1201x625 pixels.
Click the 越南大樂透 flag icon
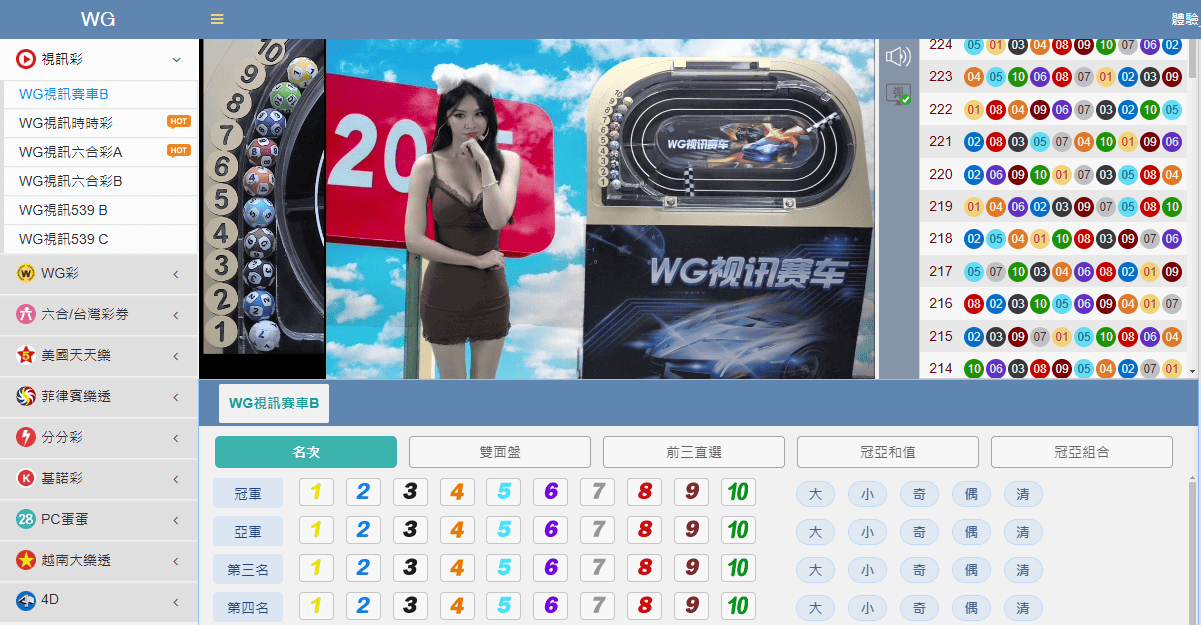(x=26, y=560)
